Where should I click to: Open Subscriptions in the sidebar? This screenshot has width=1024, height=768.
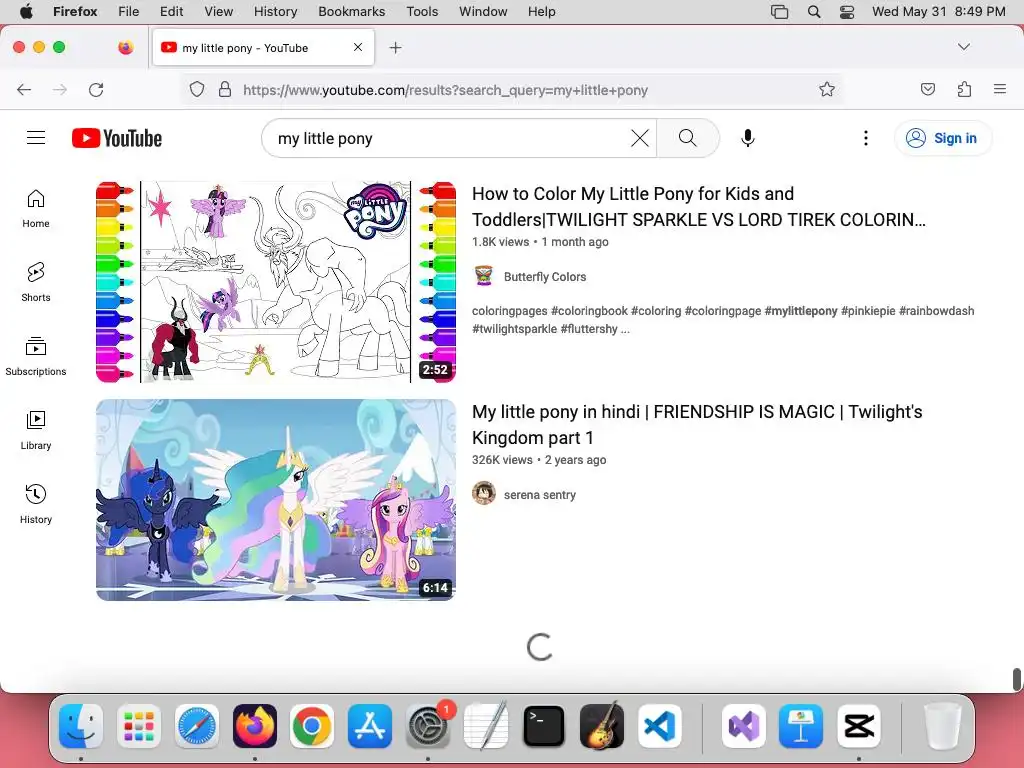[36, 357]
